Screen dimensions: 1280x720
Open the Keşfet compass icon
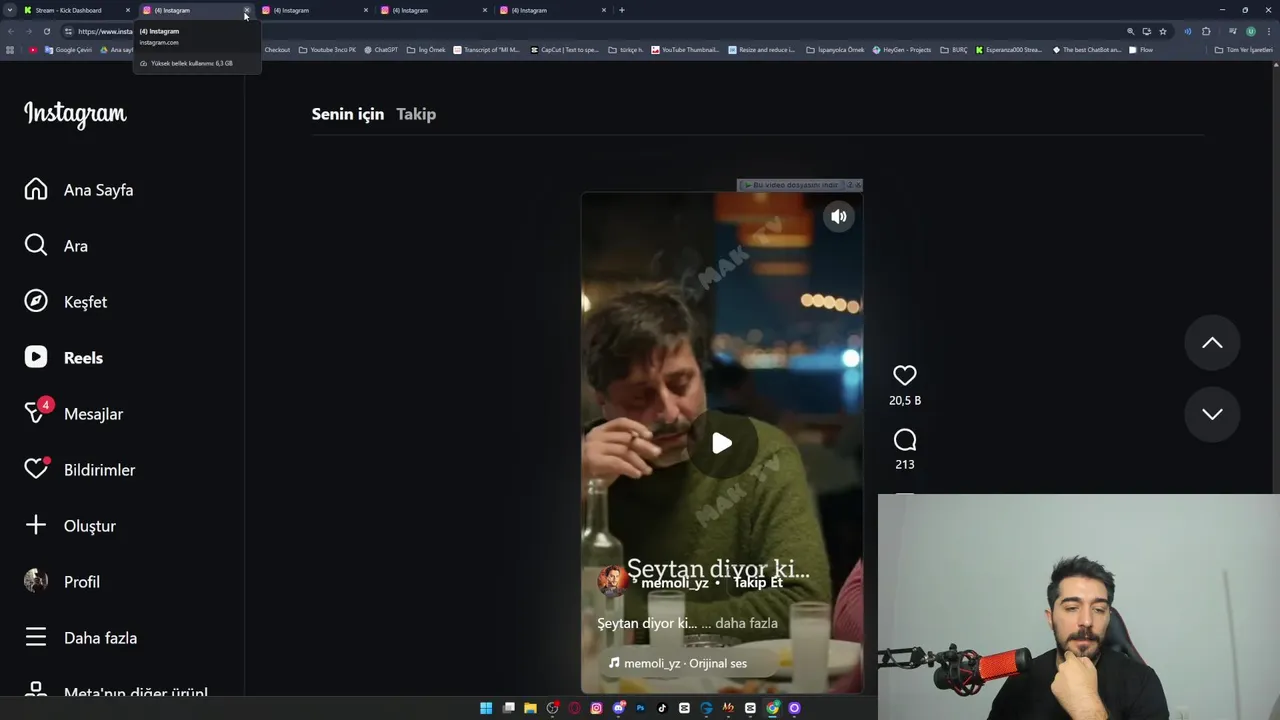click(36, 302)
